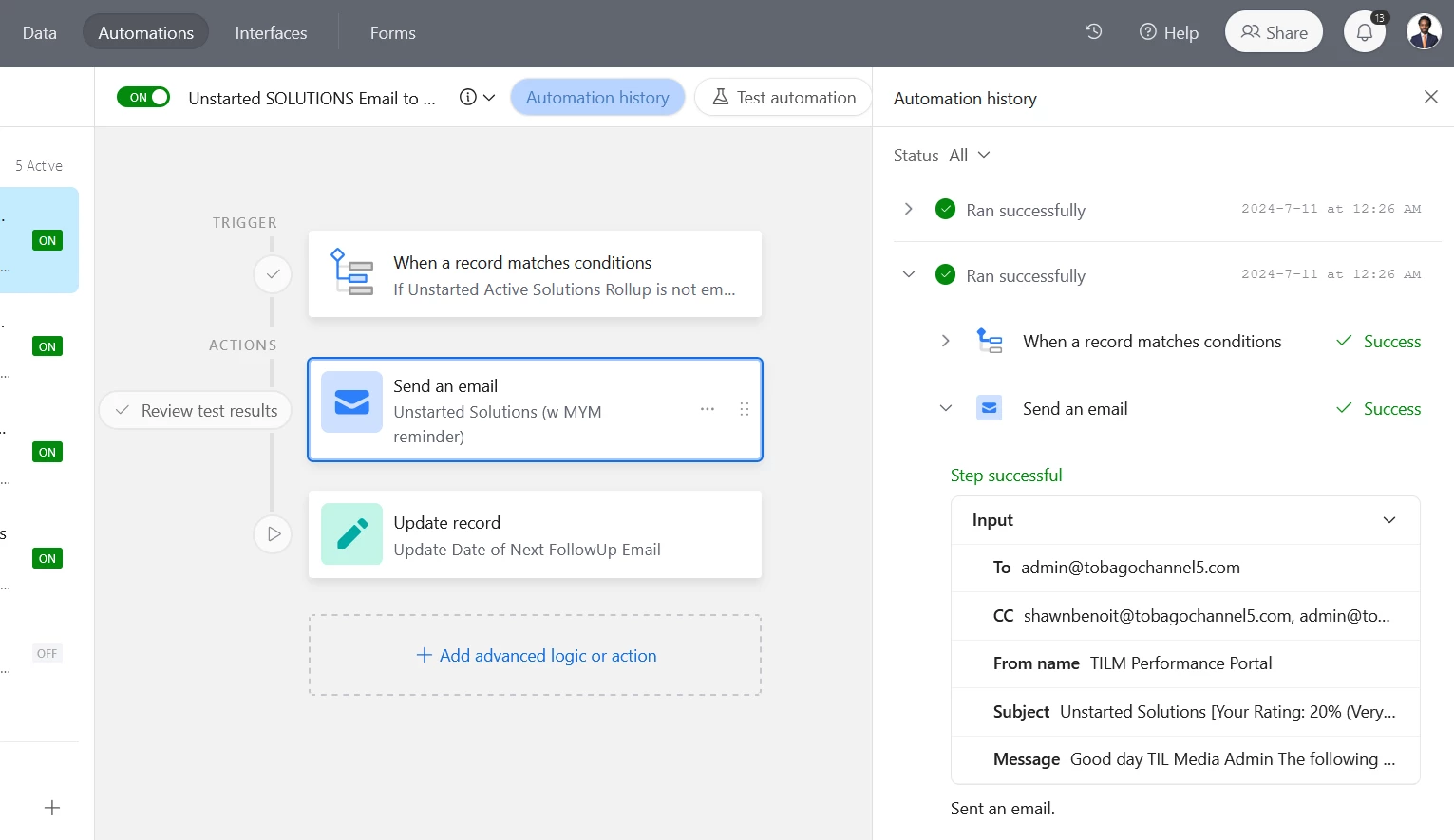
Task: Click the history trigger step icon
Action: click(x=990, y=341)
